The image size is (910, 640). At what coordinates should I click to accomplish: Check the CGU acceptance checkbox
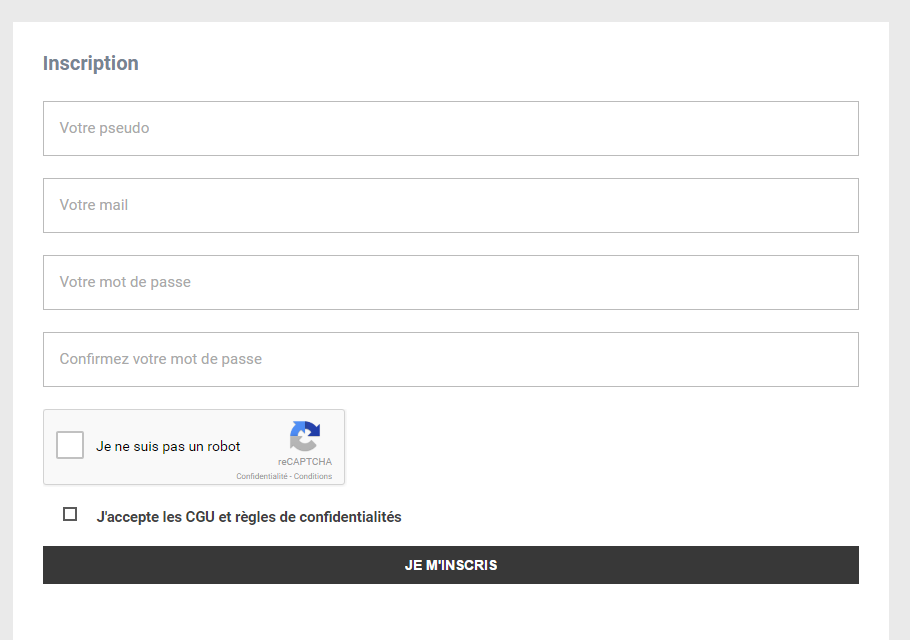[70, 514]
